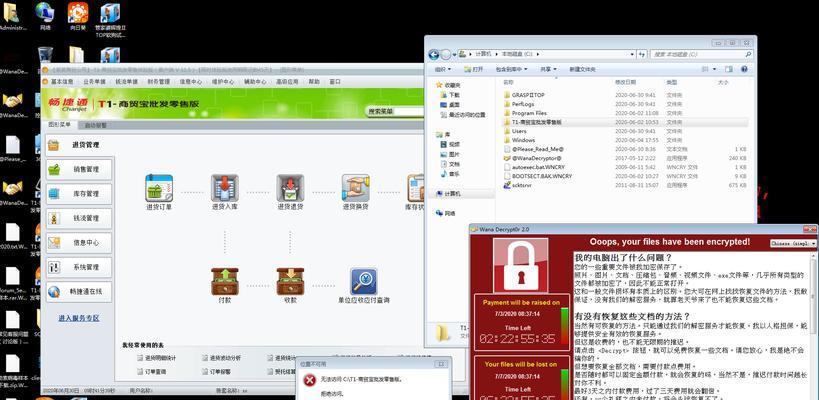Select the BOOTSECT.BAK.WNCRY file

coord(625,176)
